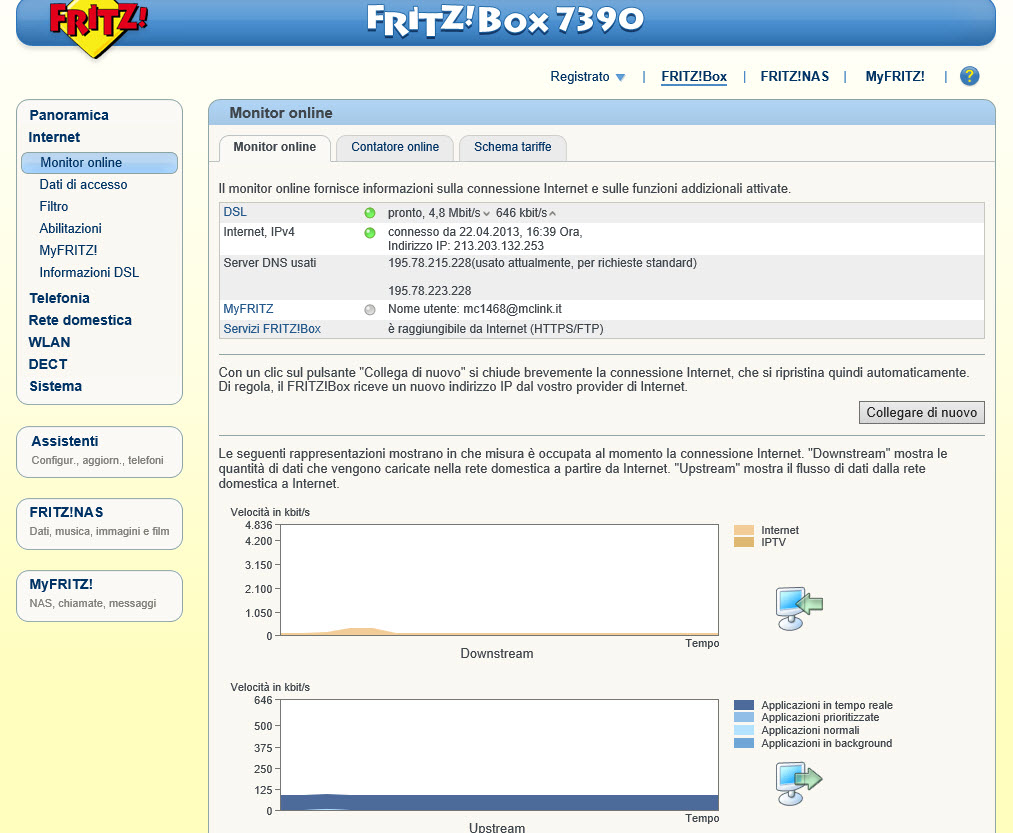Click the DNS server 195.78.223.228 text
The image size is (1013, 833).
tap(430, 291)
